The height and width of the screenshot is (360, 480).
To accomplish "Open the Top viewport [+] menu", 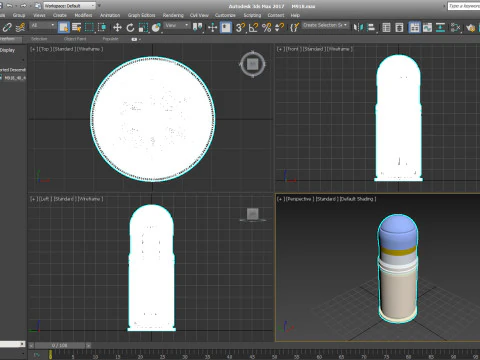I will tap(33, 49).
